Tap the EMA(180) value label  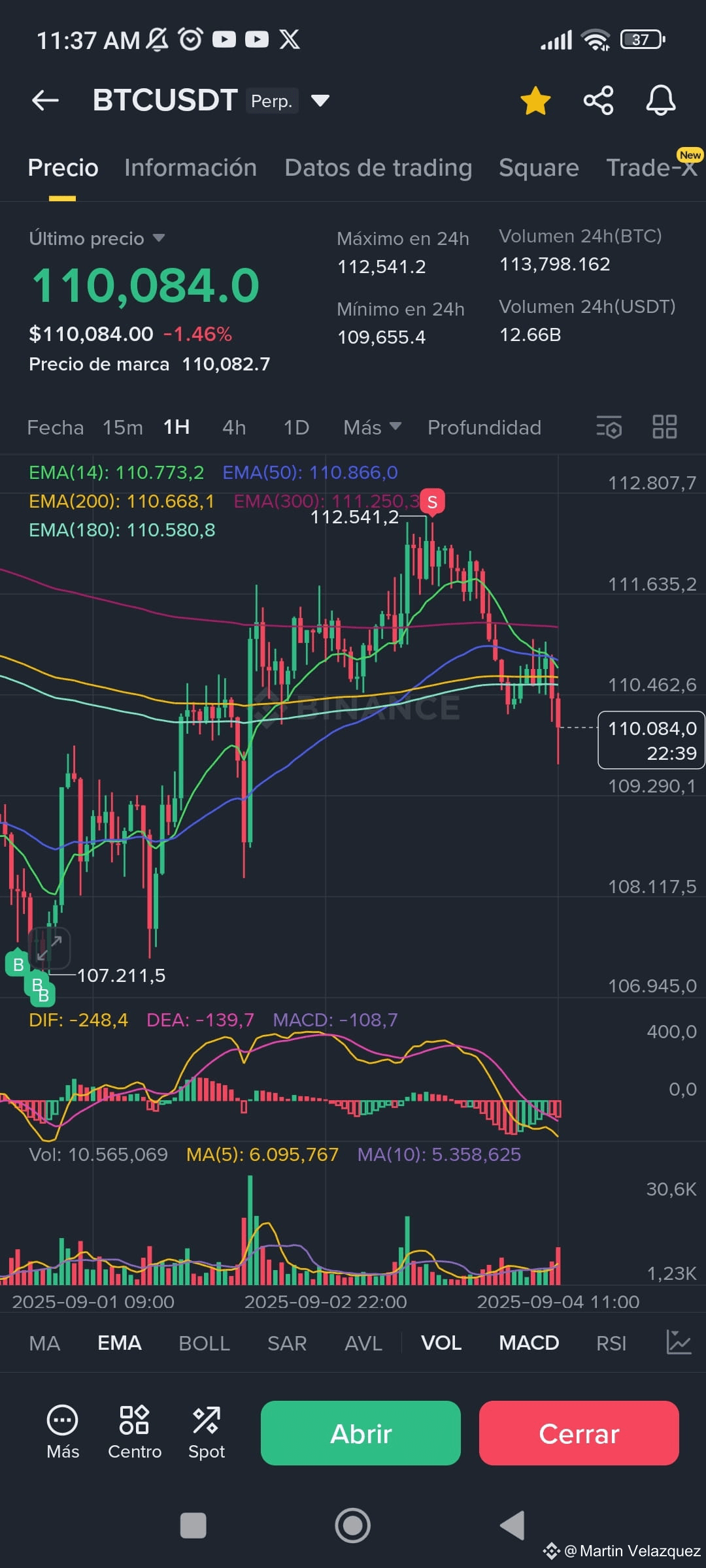click(x=122, y=530)
